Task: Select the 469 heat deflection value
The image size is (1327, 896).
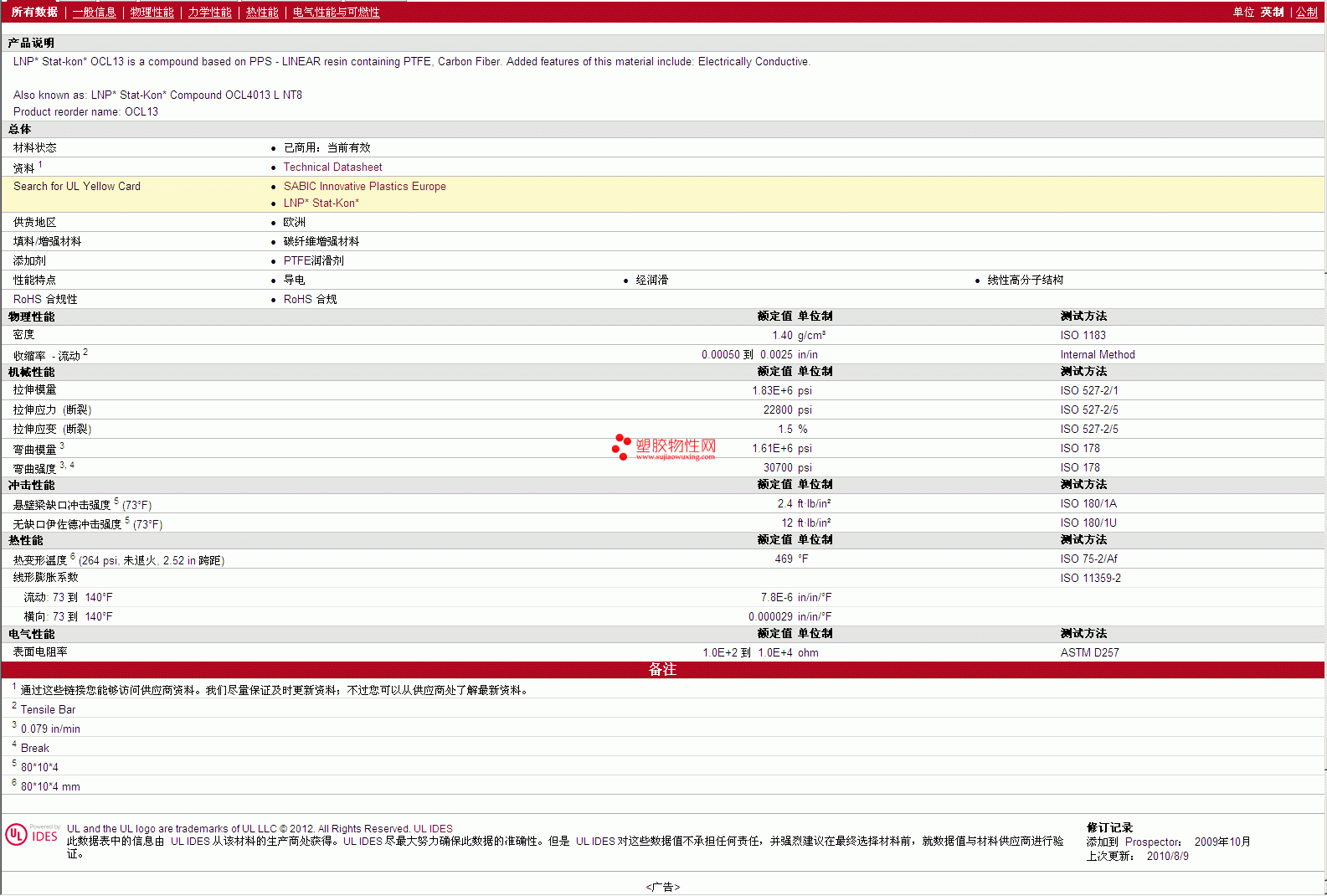Action: pyautogui.click(x=784, y=559)
